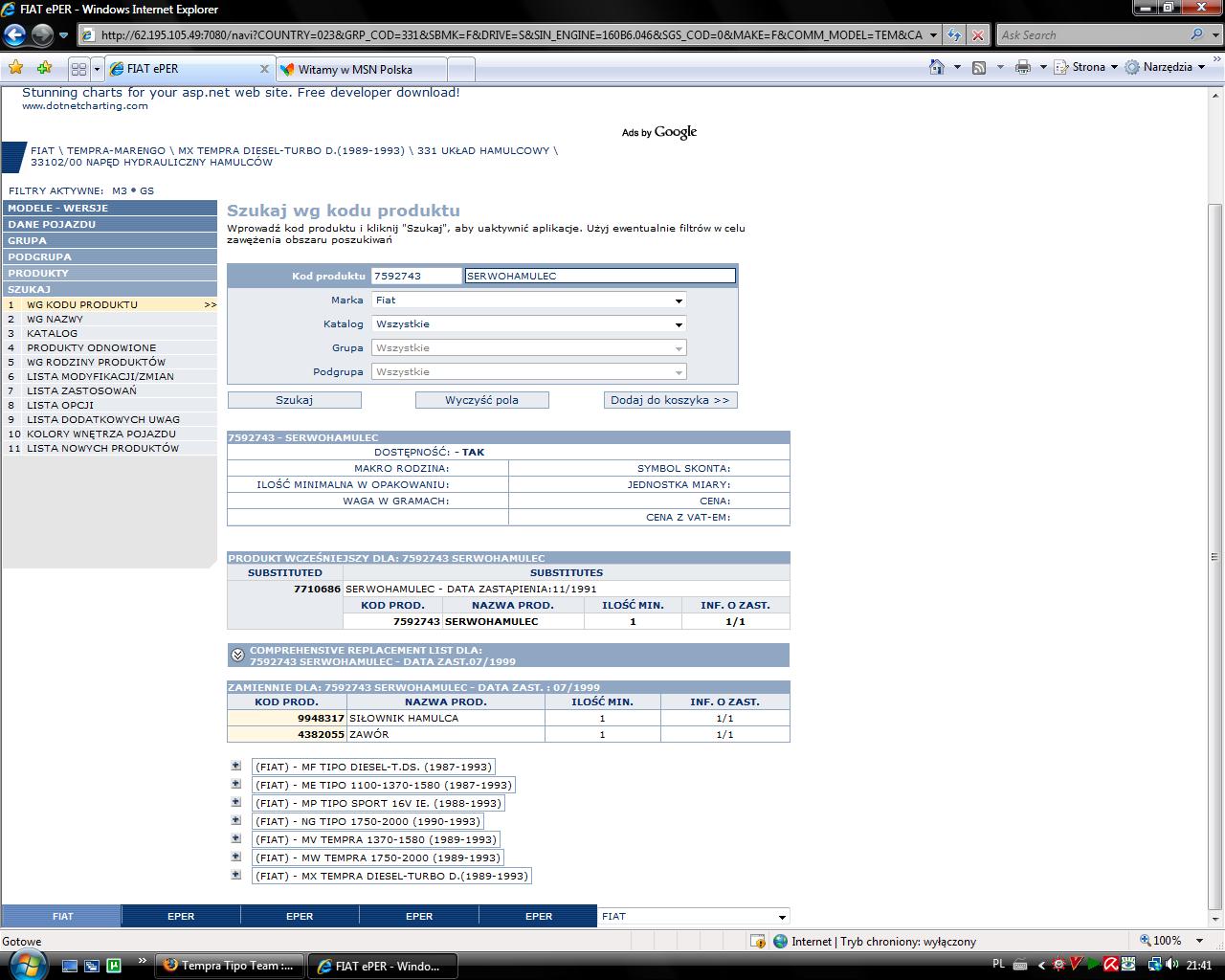
Task: Expand MV TEMPRA 1370-1580 tree node
Action: (x=235, y=838)
